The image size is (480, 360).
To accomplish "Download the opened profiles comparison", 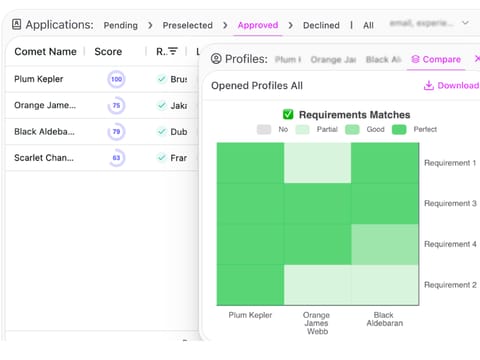I will [451, 86].
